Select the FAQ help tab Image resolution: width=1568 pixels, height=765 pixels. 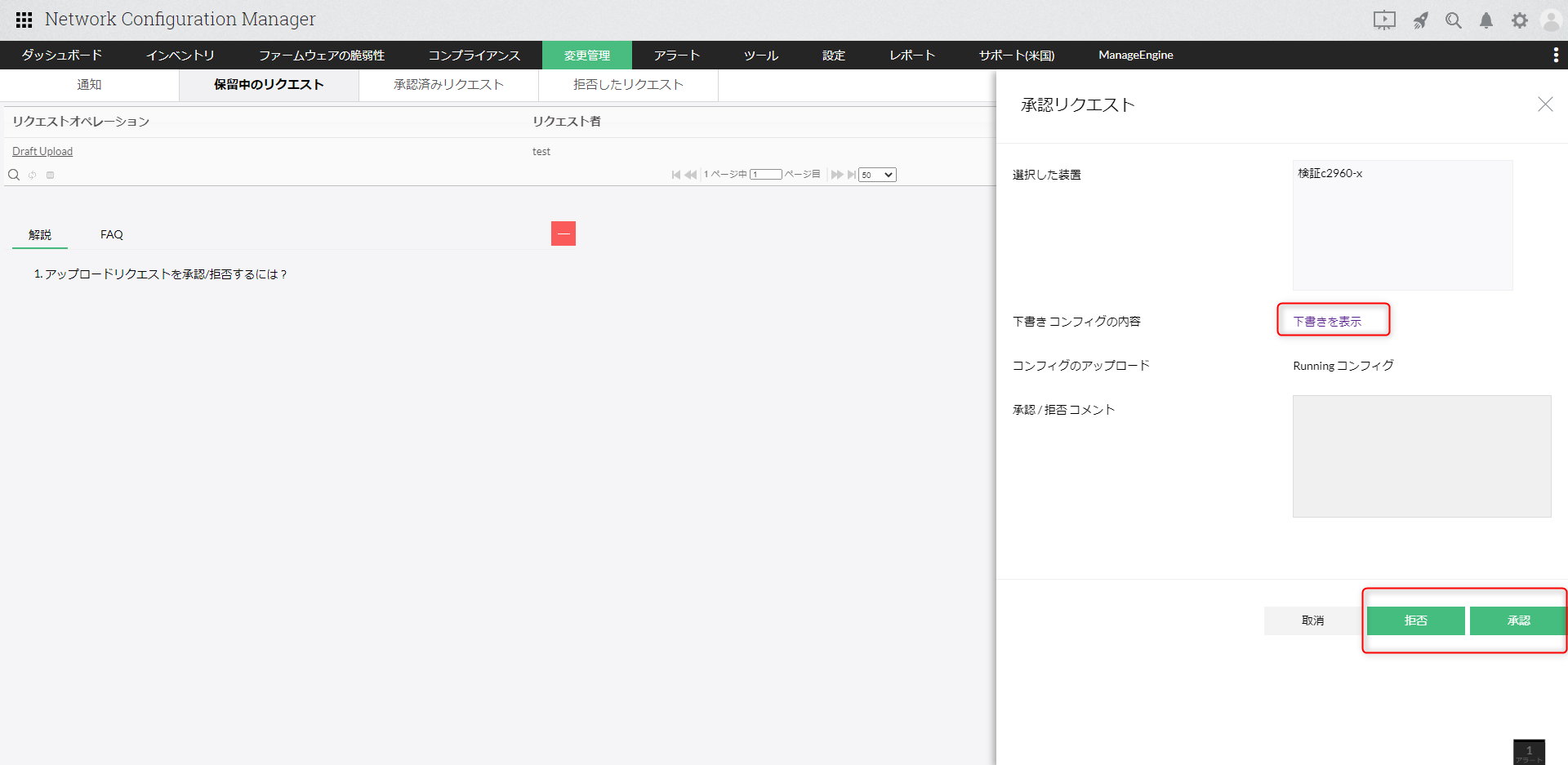pyautogui.click(x=112, y=234)
